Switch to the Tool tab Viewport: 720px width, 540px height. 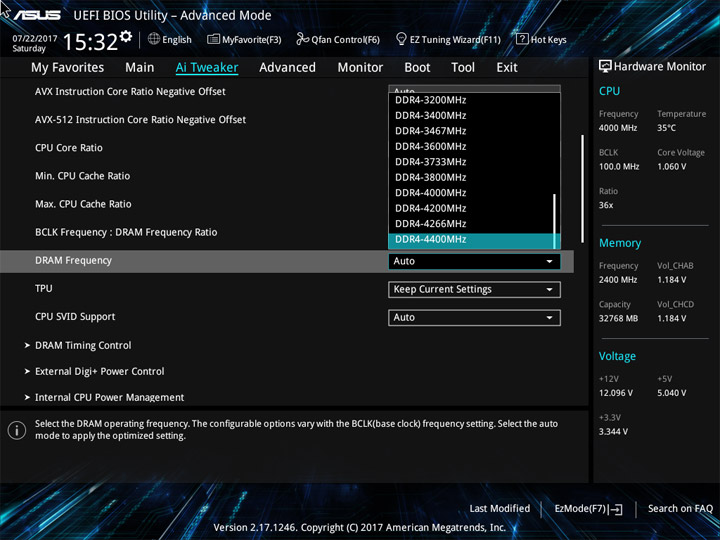[463, 68]
